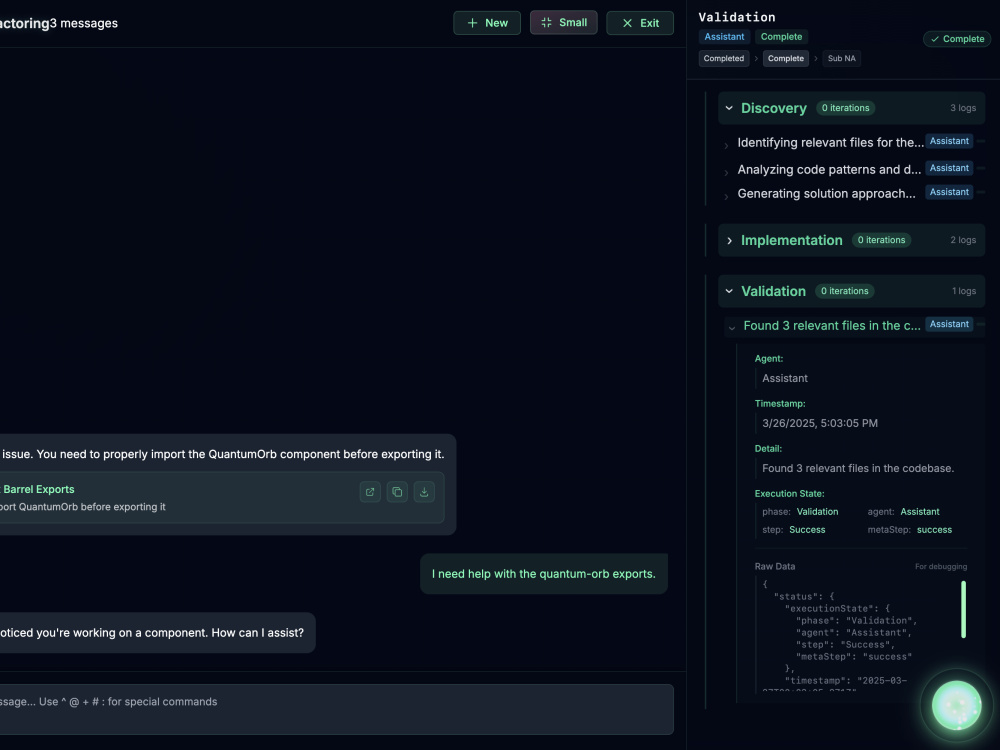
Task: Exit the chat view
Action: click(x=640, y=23)
